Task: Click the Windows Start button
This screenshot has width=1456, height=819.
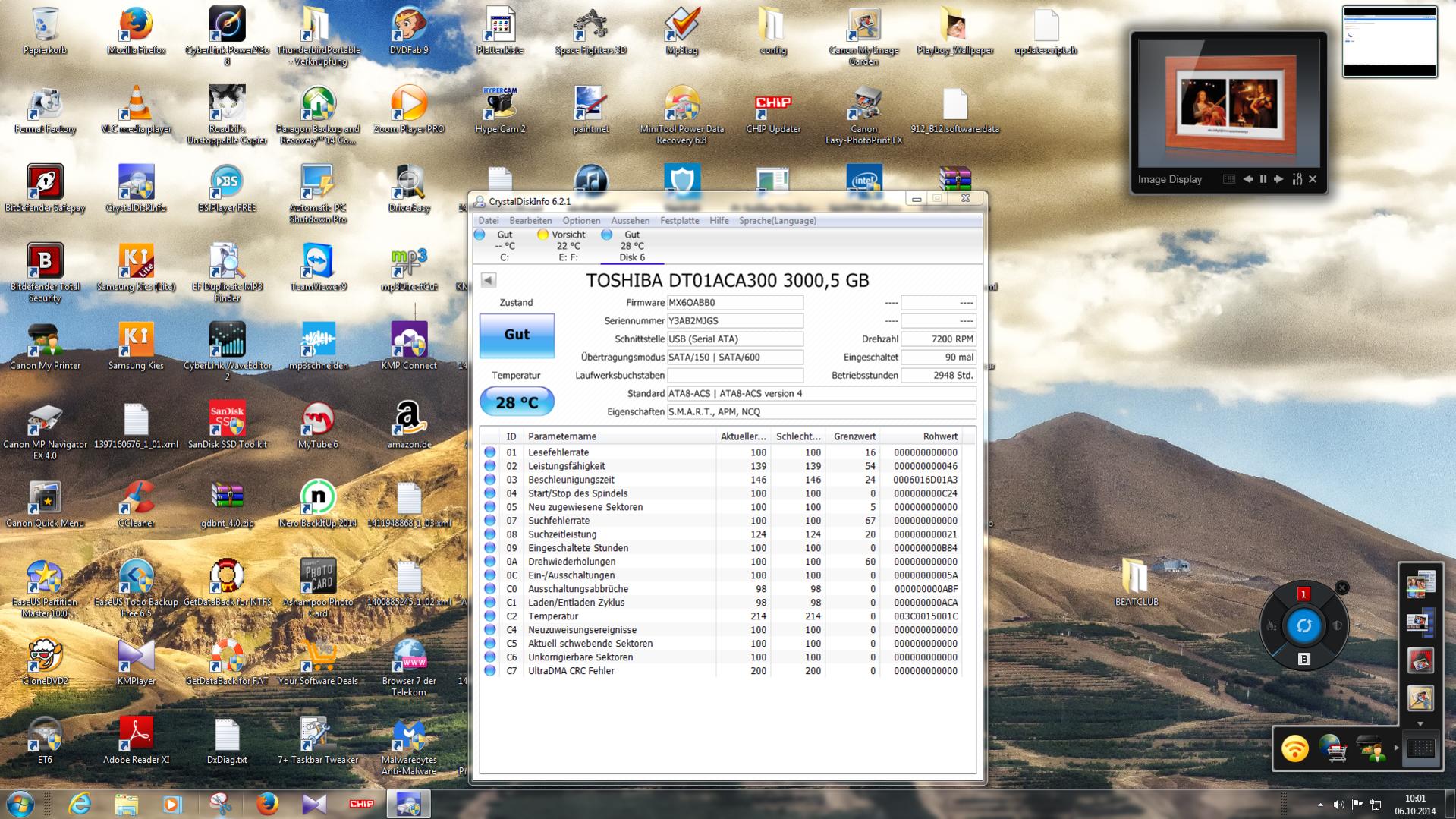Action: (20, 804)
